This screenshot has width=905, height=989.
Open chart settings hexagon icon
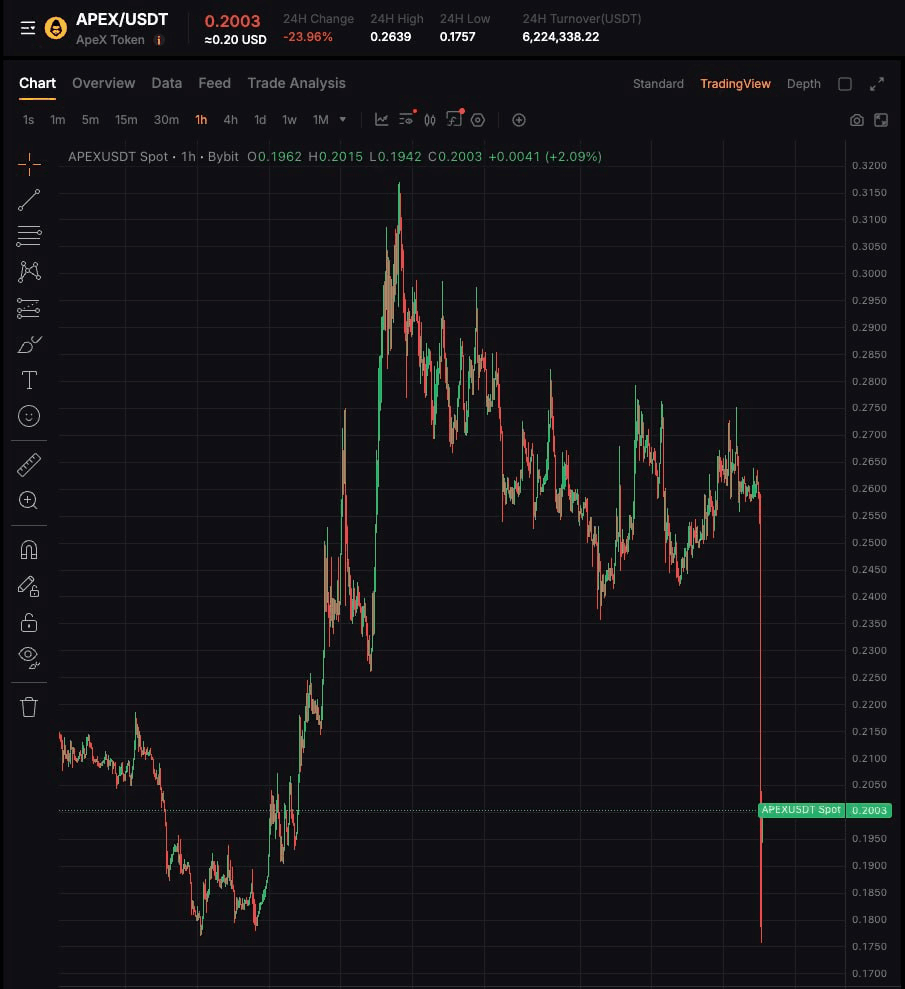[x=478, y=120]
